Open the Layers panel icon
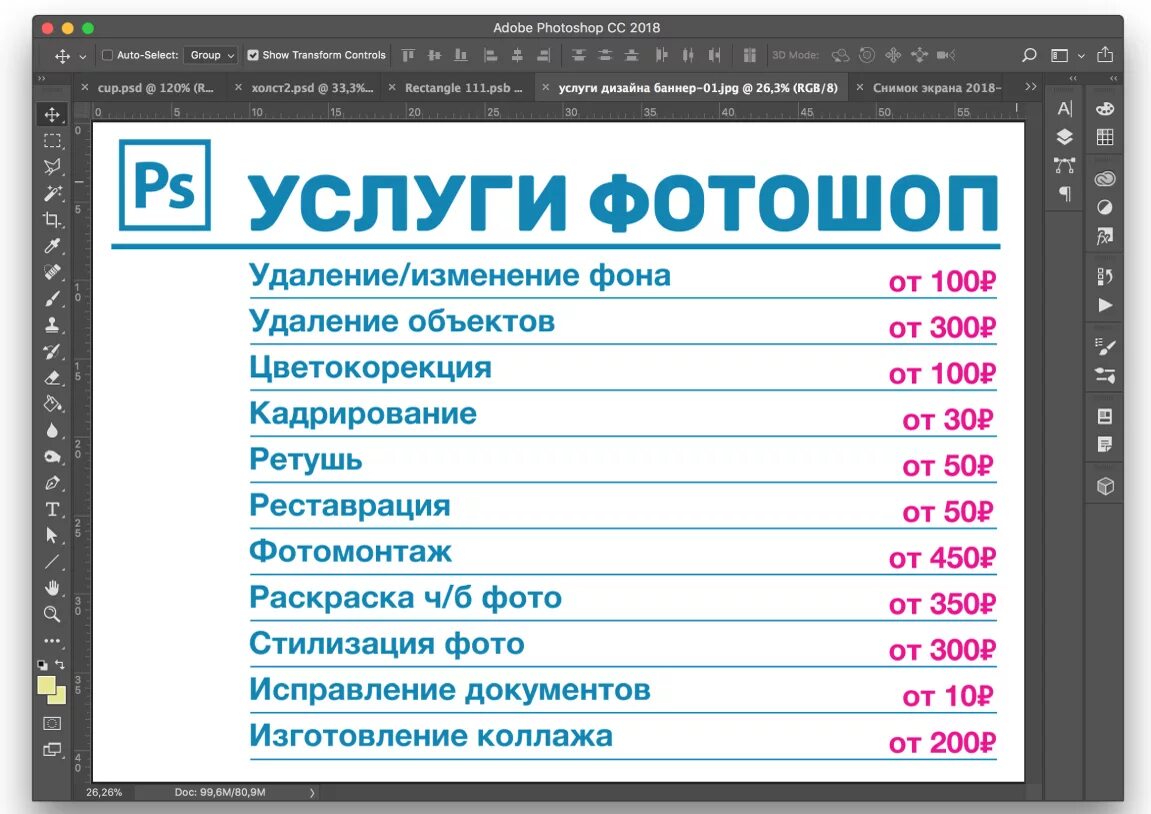 click(1064, 137)
